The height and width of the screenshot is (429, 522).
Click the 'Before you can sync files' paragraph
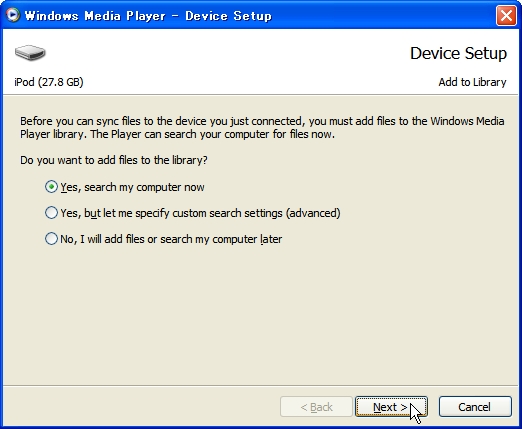[x=262, y=128]
